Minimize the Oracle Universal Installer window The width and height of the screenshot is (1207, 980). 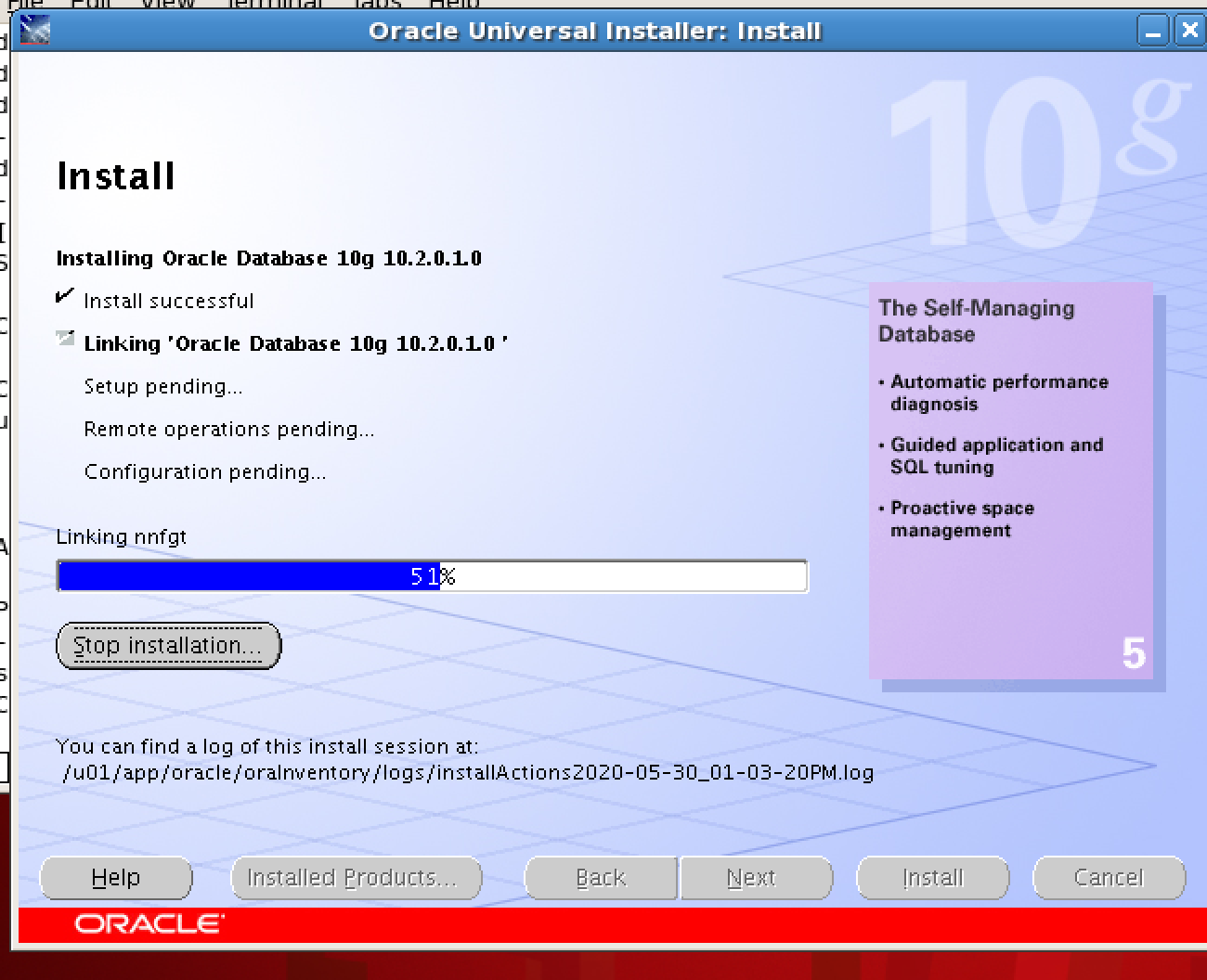tap(1153, 31)
